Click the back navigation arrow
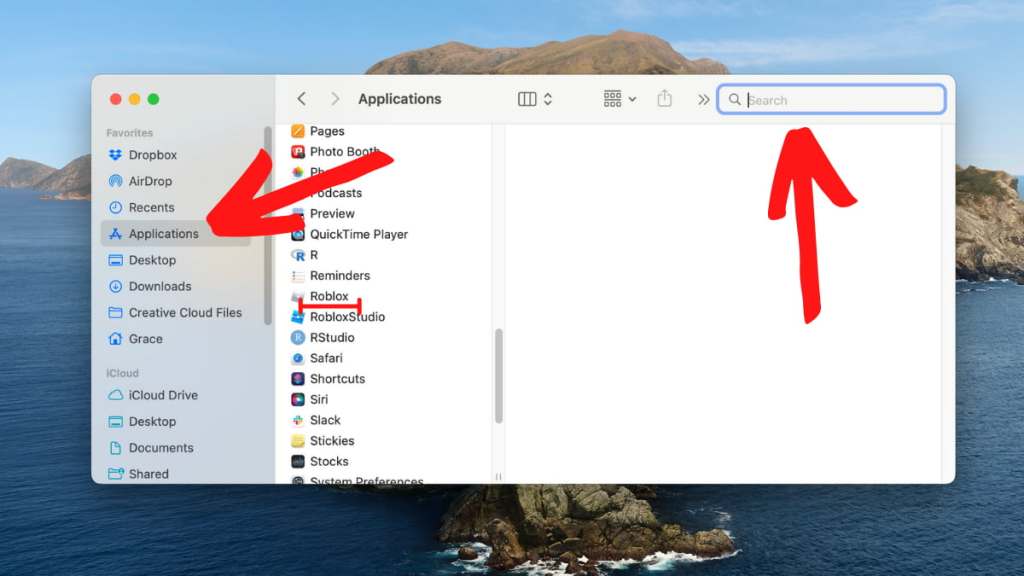 pos(301,99)
